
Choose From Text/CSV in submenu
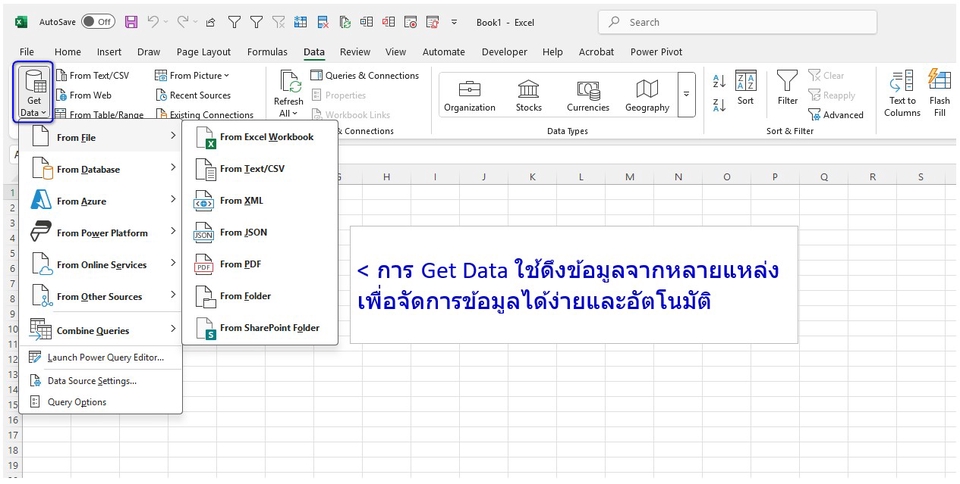coord(260,169)
